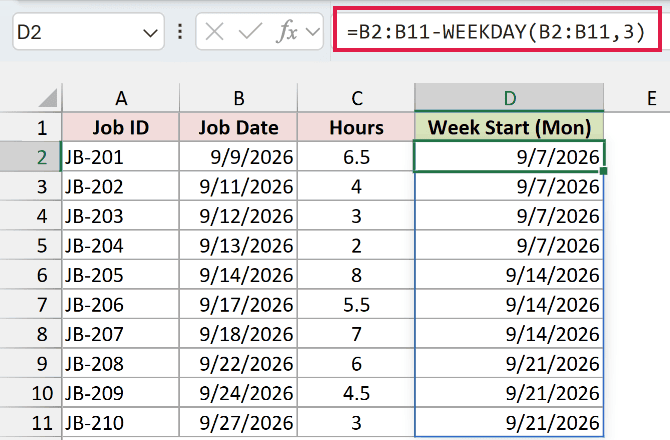Image resolution: width=670 pixels, height=440 pixels.
Task: Click the 'Job Date' header cell
Action: 238,127
